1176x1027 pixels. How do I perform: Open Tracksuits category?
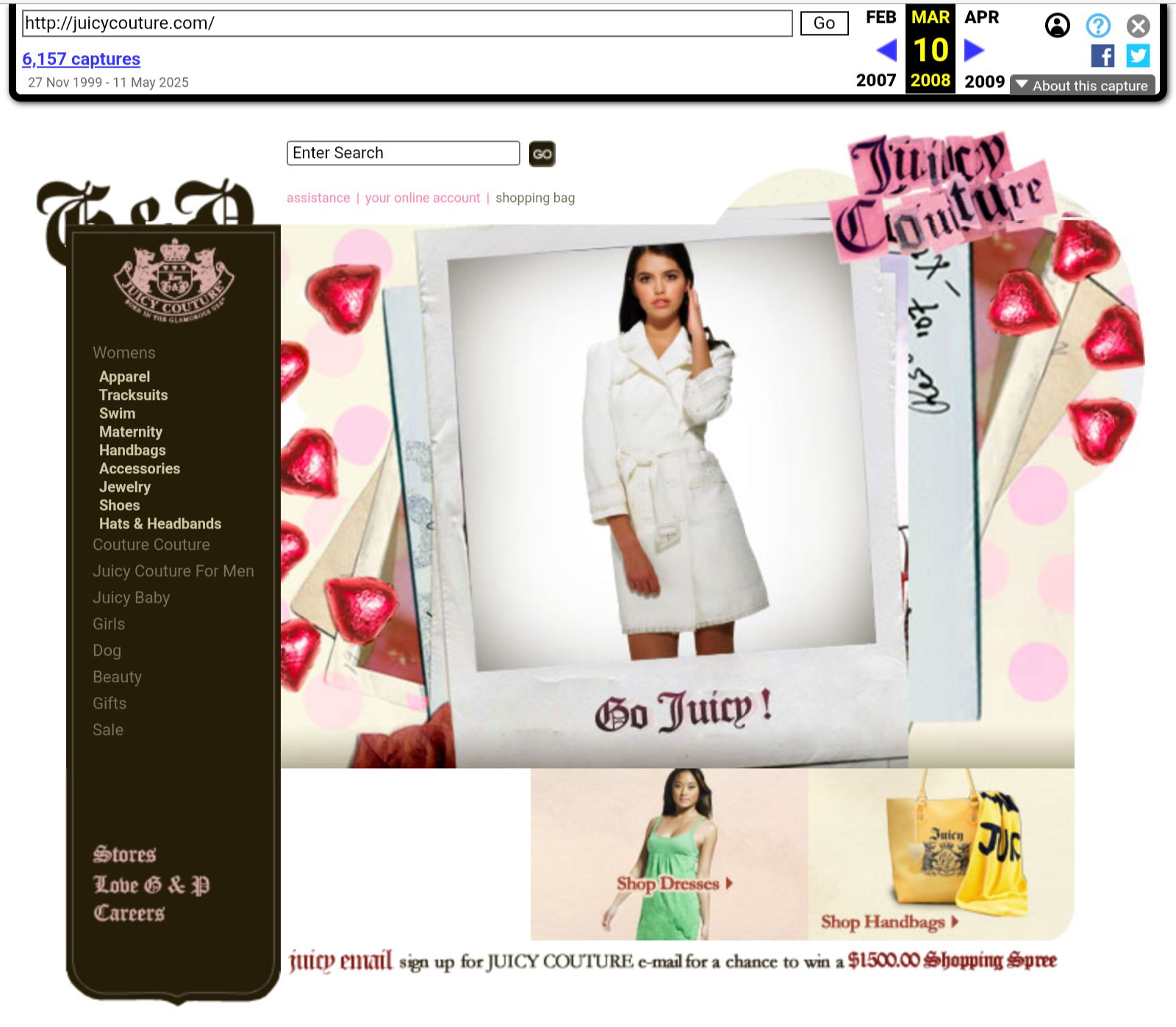coord(133,395)
